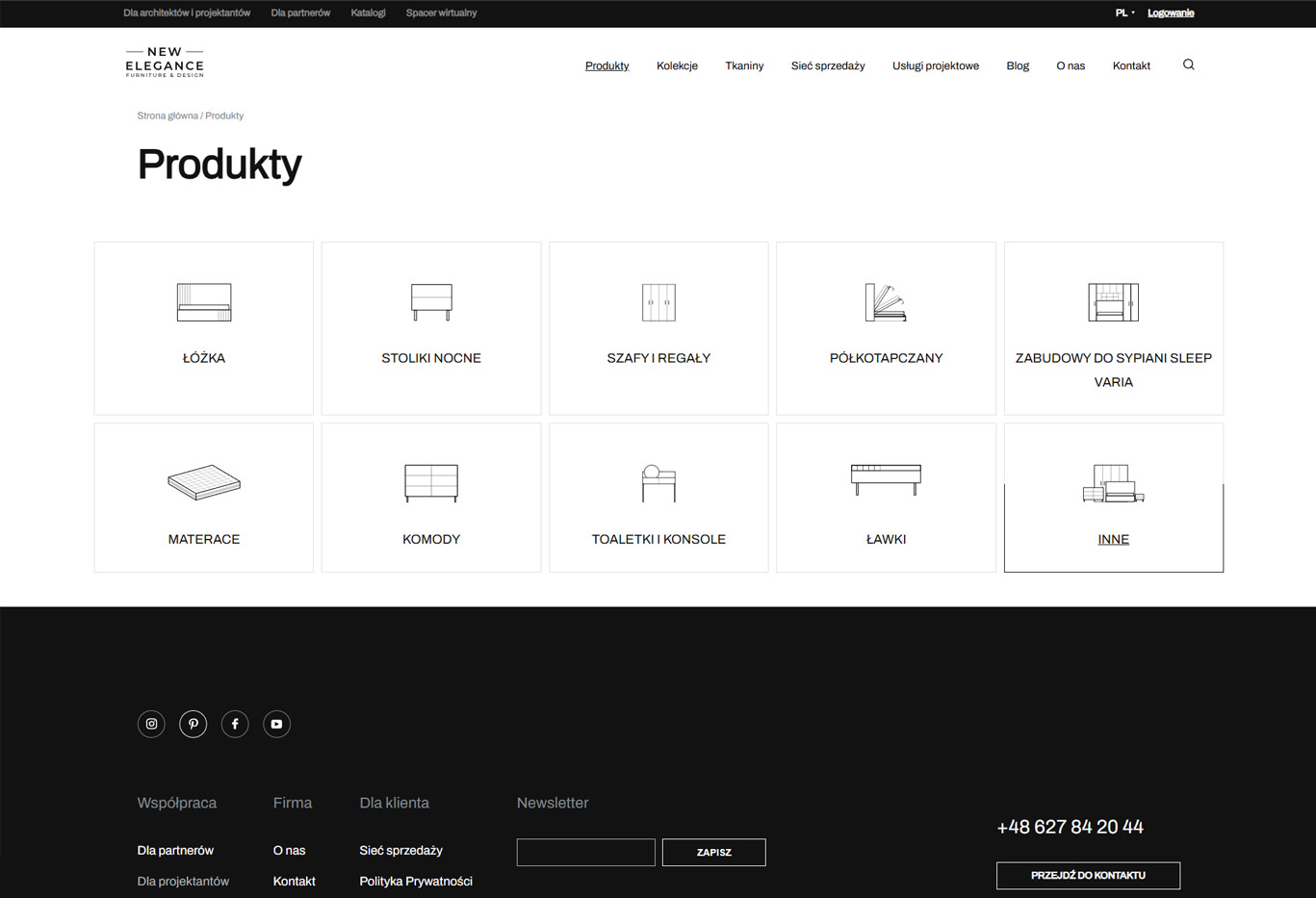The image size is (1316, 898).
Task: Open the Pinterest social icon
Action: pyautogui.click(x=194, y=724)
